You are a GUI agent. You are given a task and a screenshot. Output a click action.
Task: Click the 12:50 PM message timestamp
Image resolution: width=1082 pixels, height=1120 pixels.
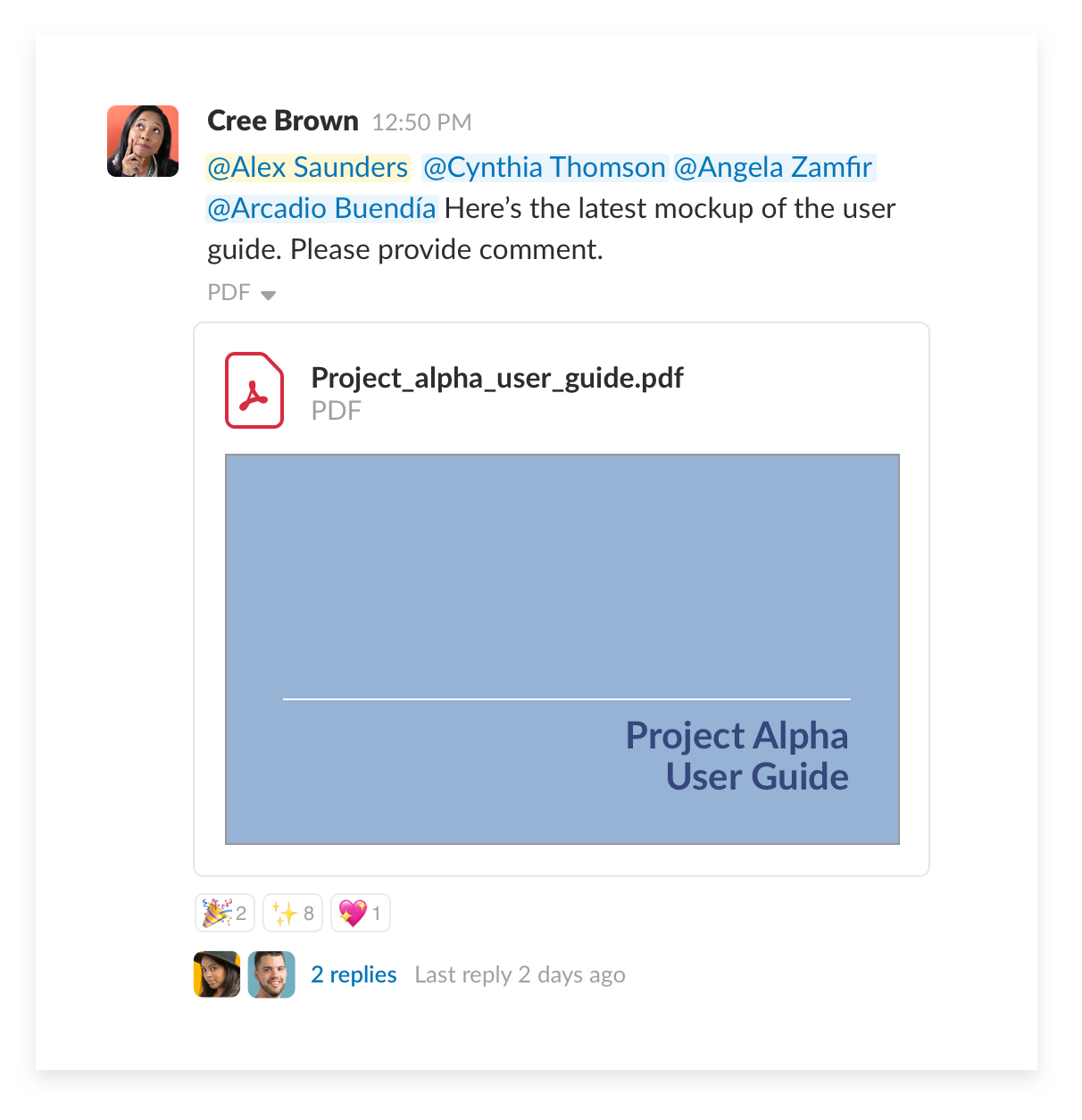pyautogui.click(x=421, y=122)
